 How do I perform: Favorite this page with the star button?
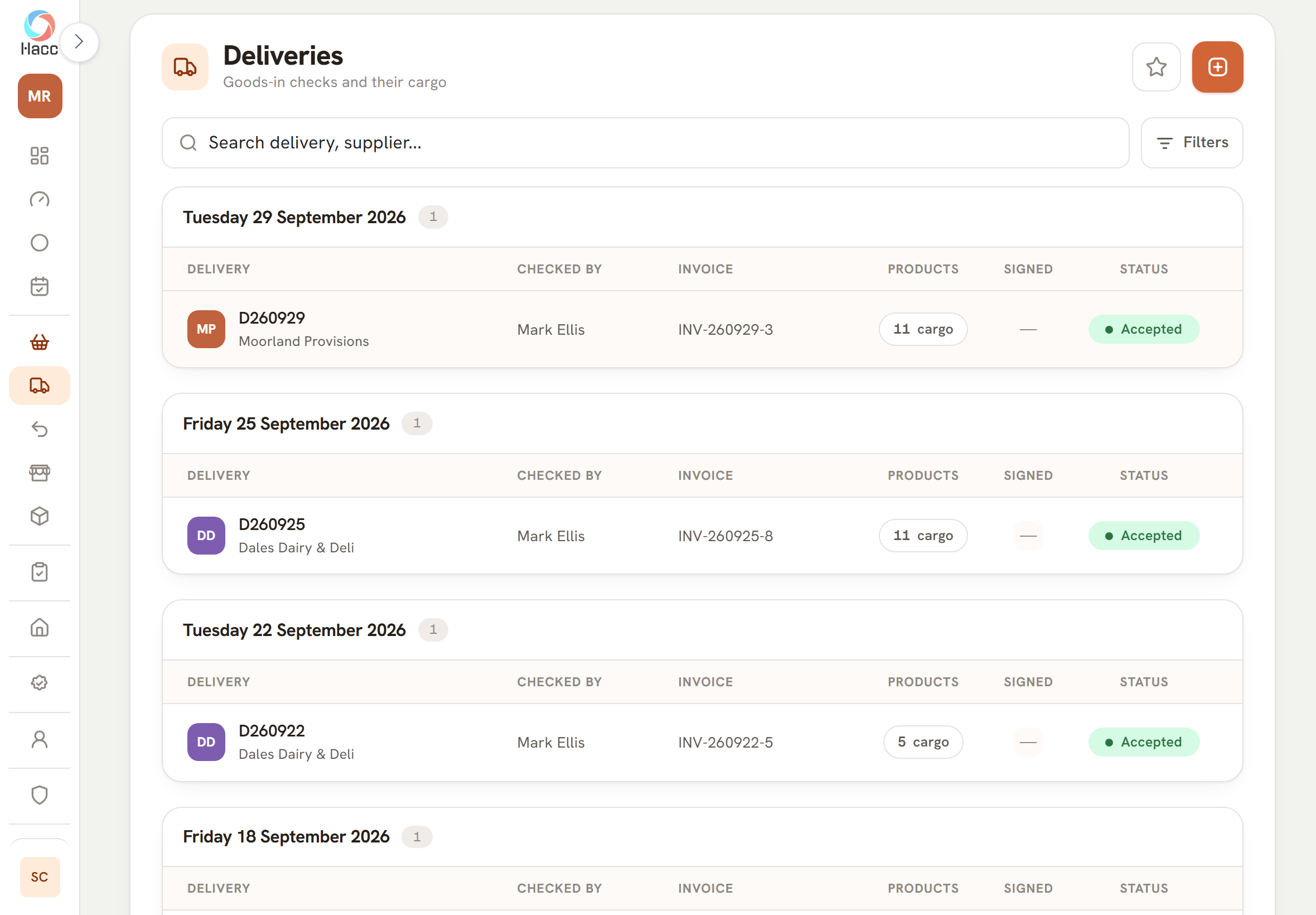click(1156, 67)
